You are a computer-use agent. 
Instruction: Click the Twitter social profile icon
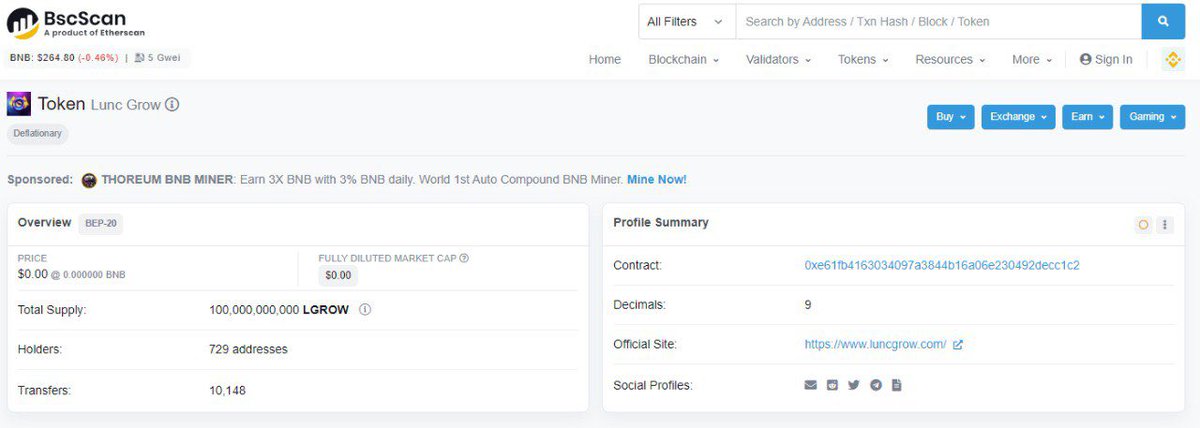854,385
